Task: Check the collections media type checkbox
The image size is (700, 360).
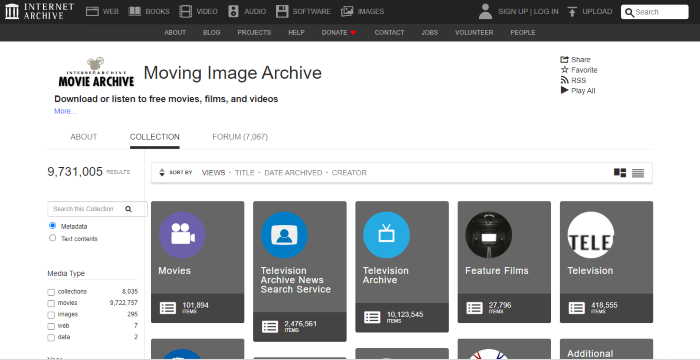Action: 51,292
